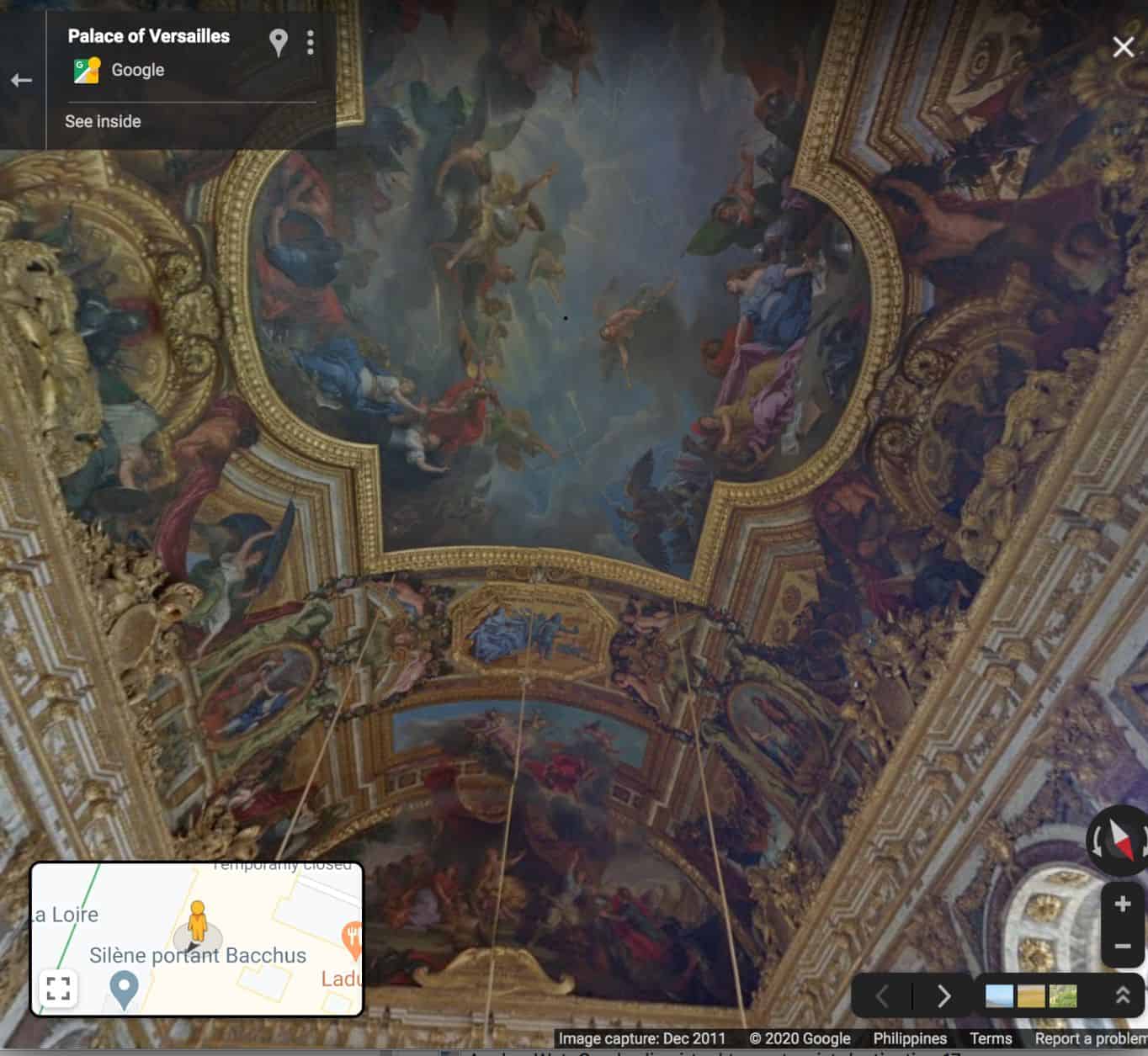Click the compass to reset orientation
Image resolution: width=1148 pixels, height=1056 pixels.
(x=1119, y=839)
